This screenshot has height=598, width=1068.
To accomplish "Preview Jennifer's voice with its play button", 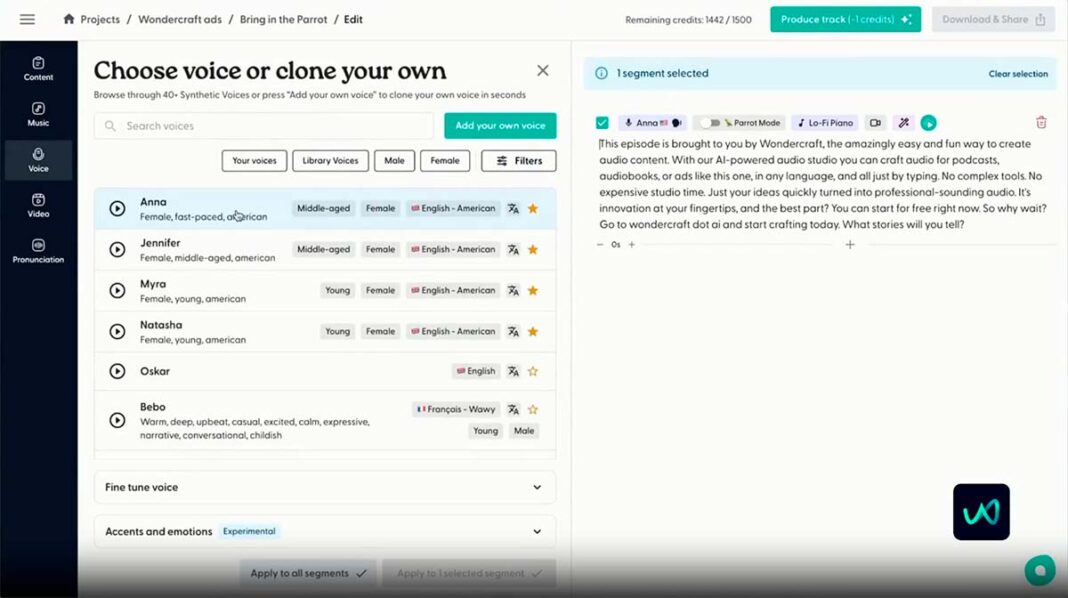I will tap(117, 250).
